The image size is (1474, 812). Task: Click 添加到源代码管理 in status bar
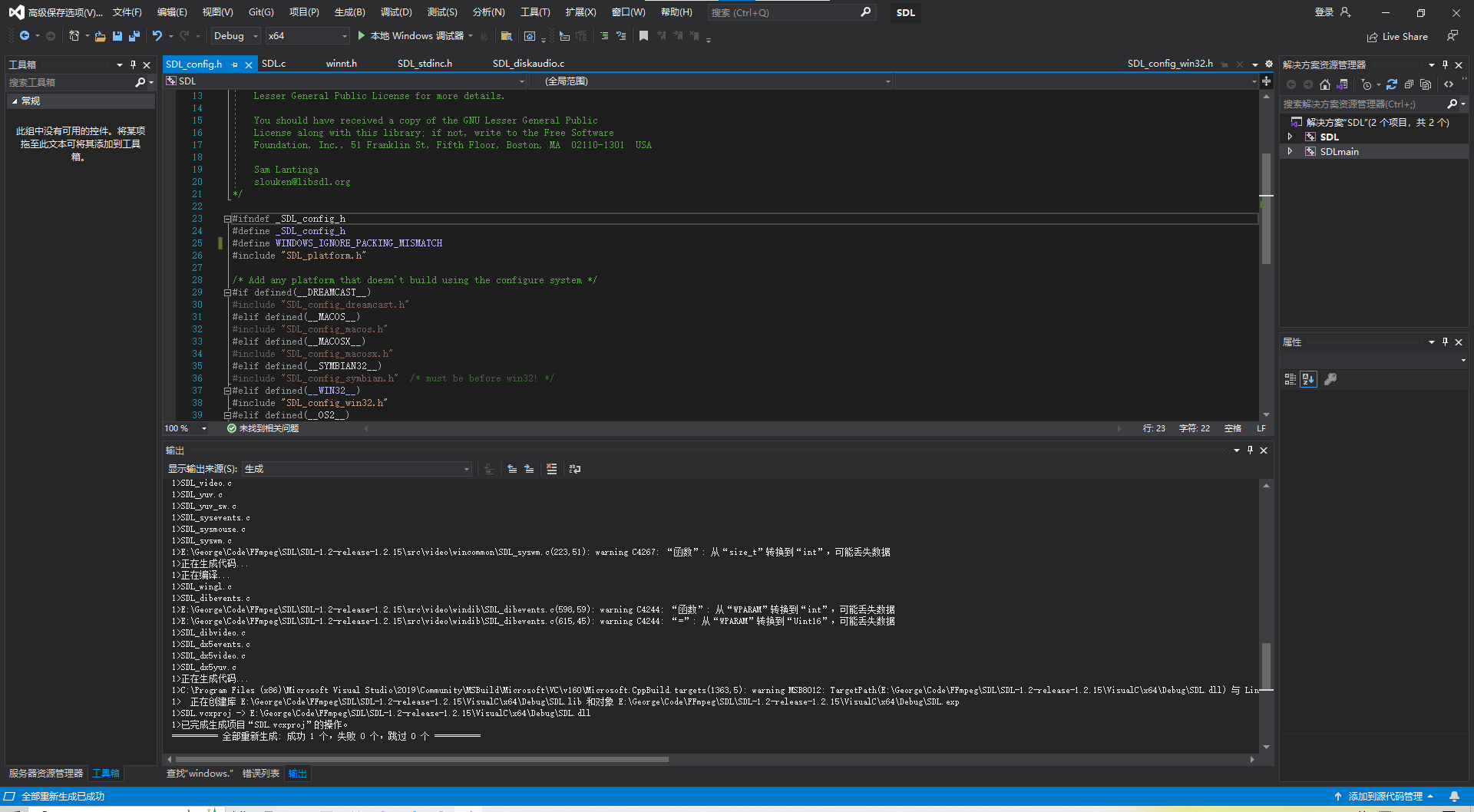[x=1384, y=797]
